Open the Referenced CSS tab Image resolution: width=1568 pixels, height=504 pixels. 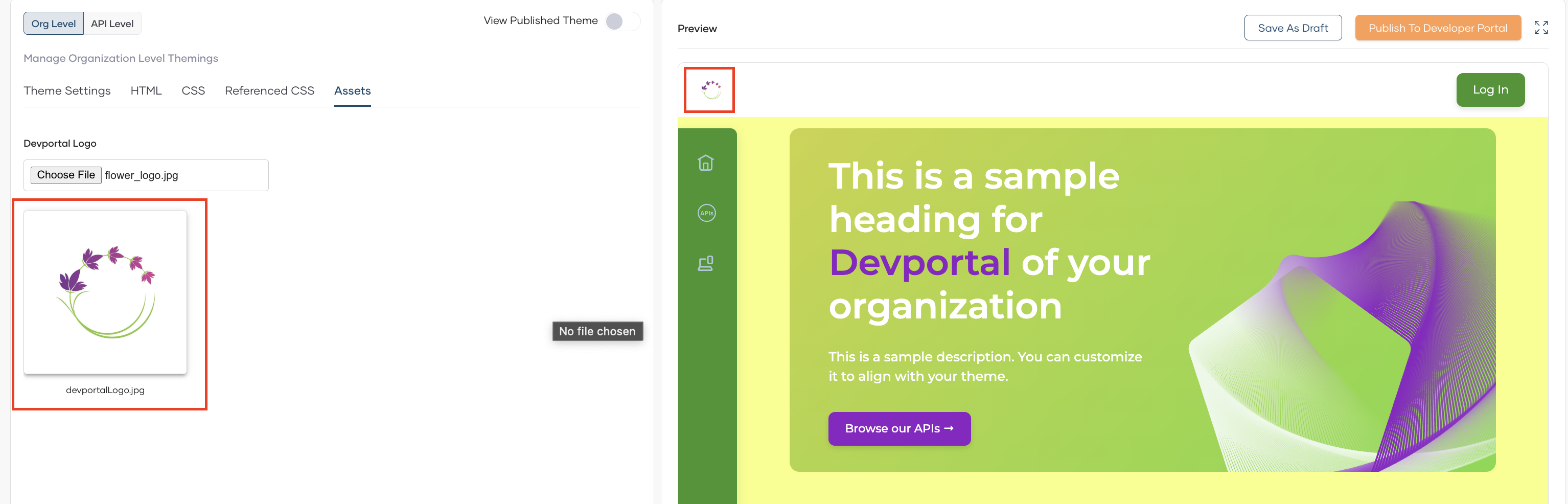point(269,90)
